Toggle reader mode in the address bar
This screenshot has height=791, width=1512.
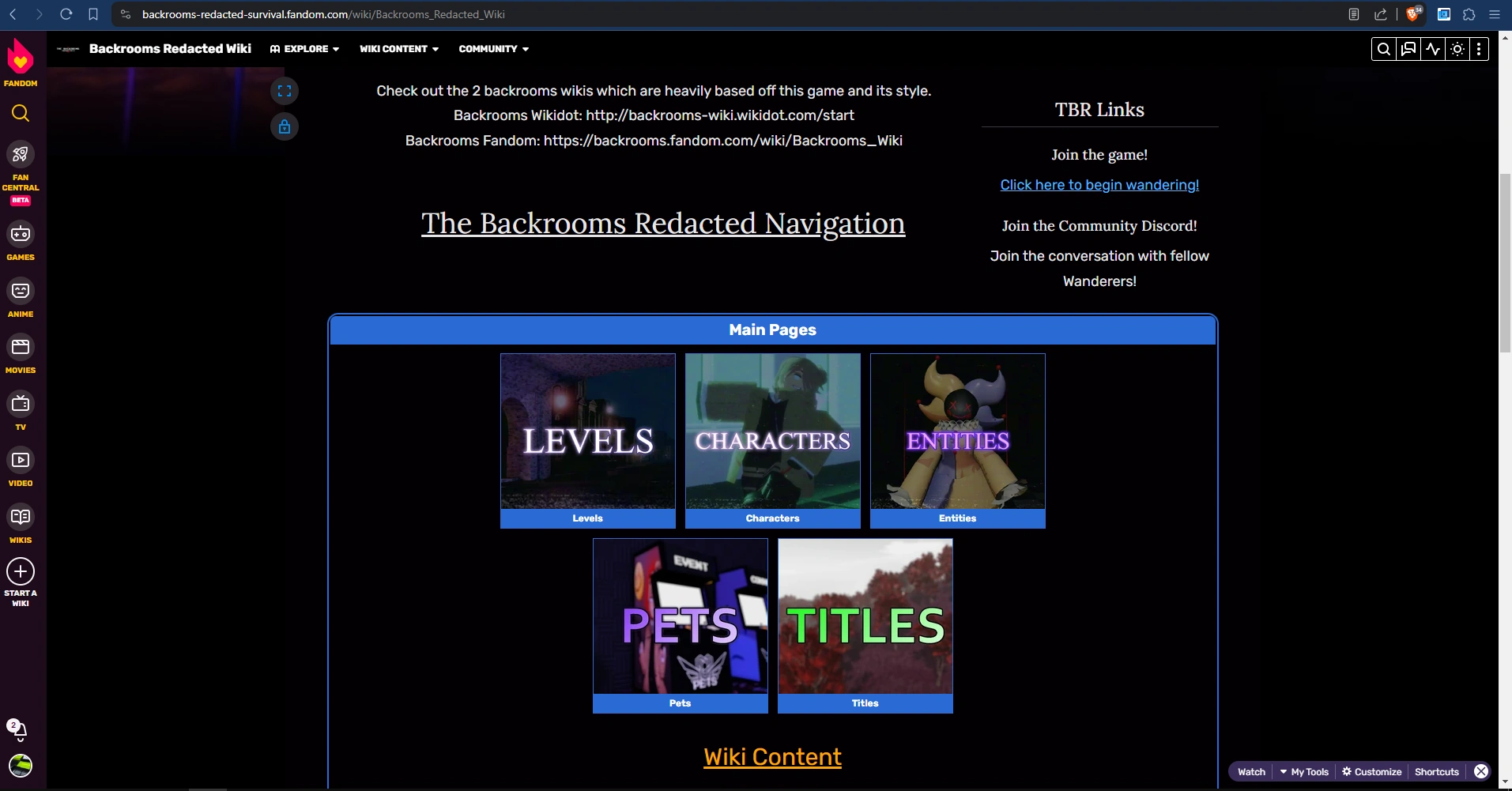coord(1355,13)
